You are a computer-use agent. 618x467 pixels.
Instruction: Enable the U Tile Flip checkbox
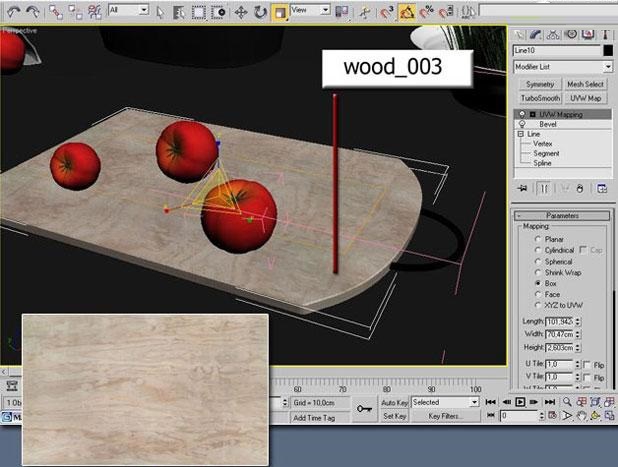pyautogui.click(x=586, y=365)
